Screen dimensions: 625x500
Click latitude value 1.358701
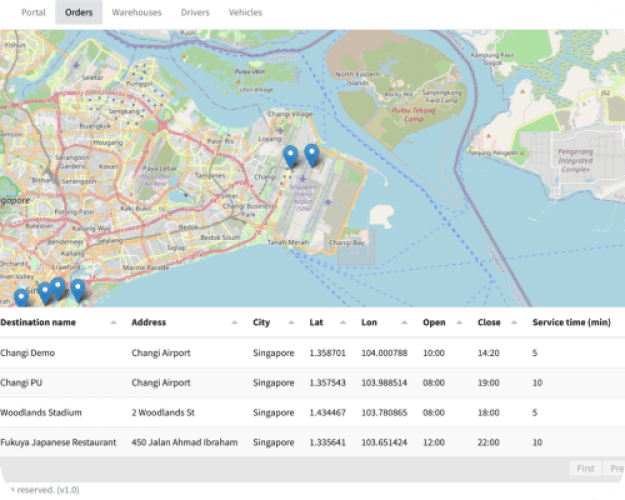pos(328,353)
